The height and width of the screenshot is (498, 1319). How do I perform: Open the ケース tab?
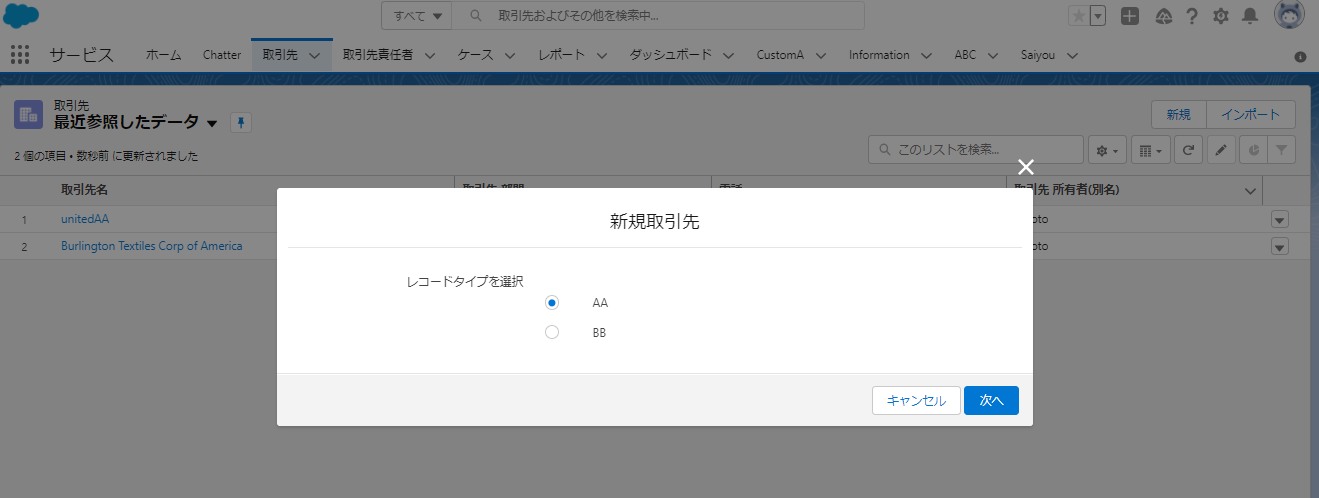point(476,55)
